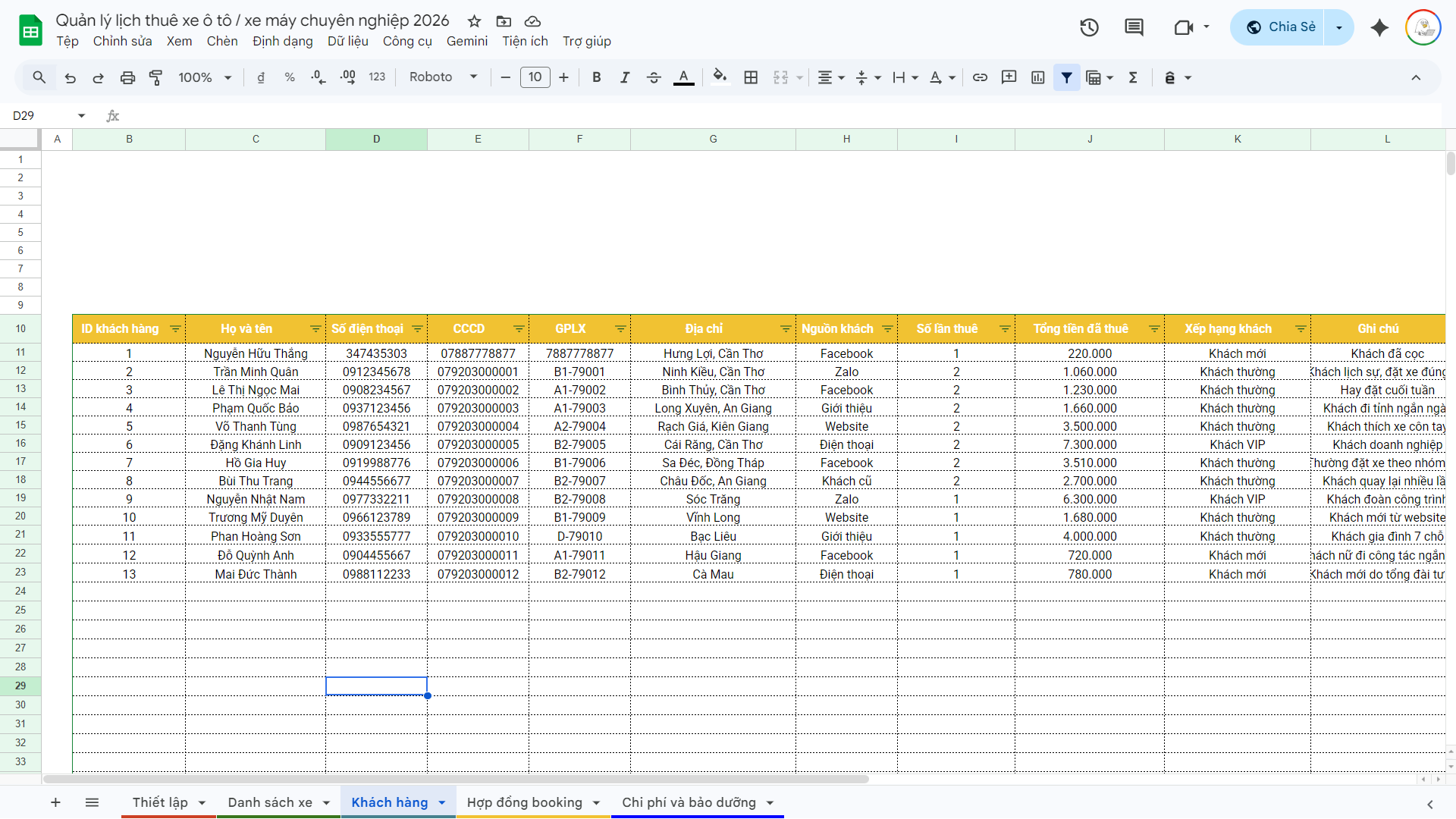Screen dimensions: 1456x819
Task: Expand the zoom level dropdown
Action: [203, 77]
